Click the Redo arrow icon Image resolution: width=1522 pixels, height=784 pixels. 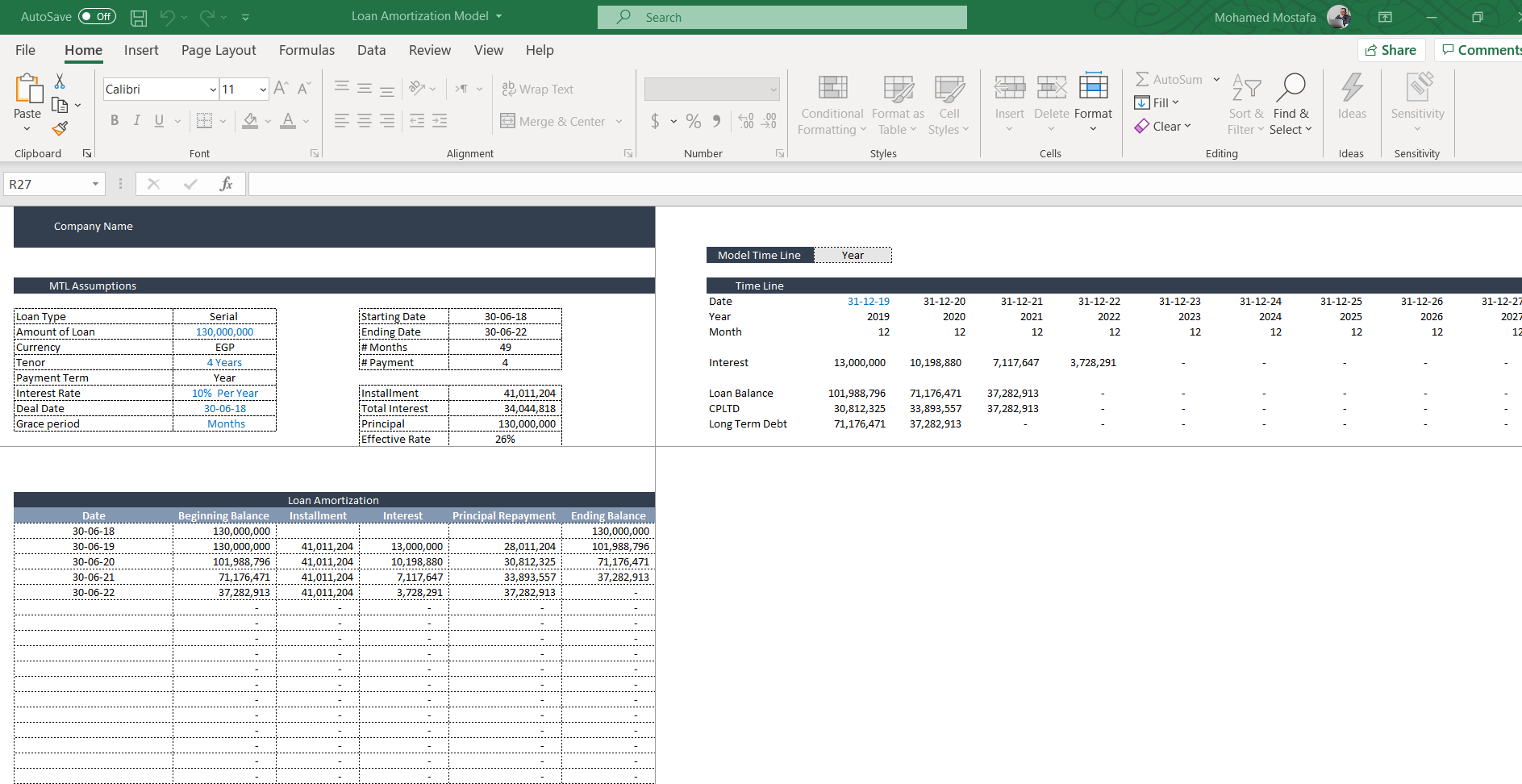tap(207, 17)
